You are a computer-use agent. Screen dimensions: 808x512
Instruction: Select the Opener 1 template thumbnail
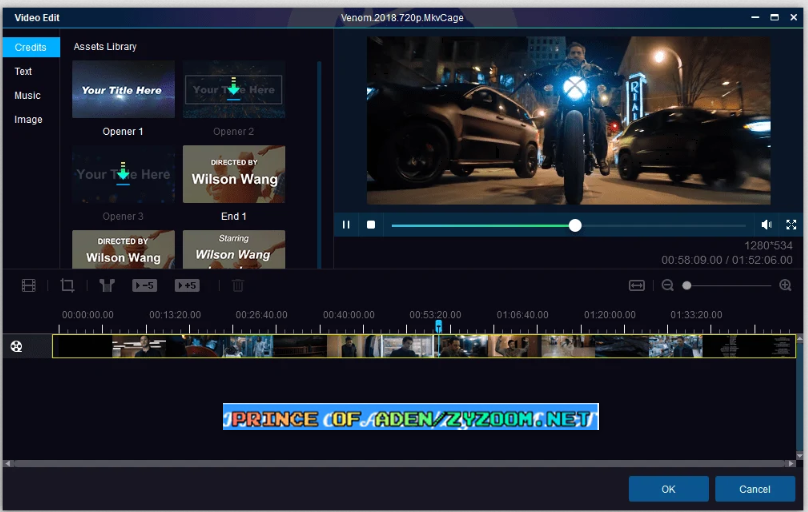click(123, 90)
